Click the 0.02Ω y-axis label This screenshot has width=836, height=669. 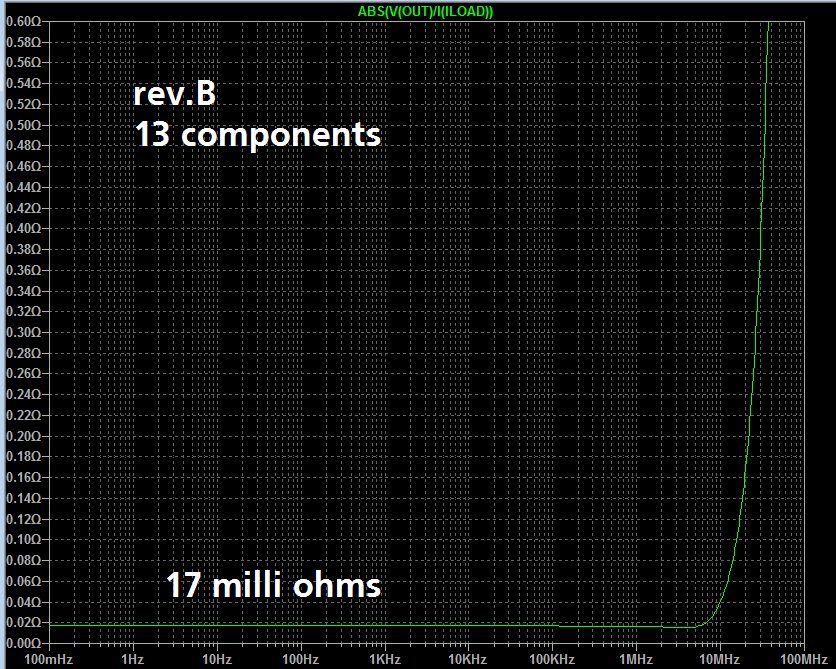click(23, 623)
